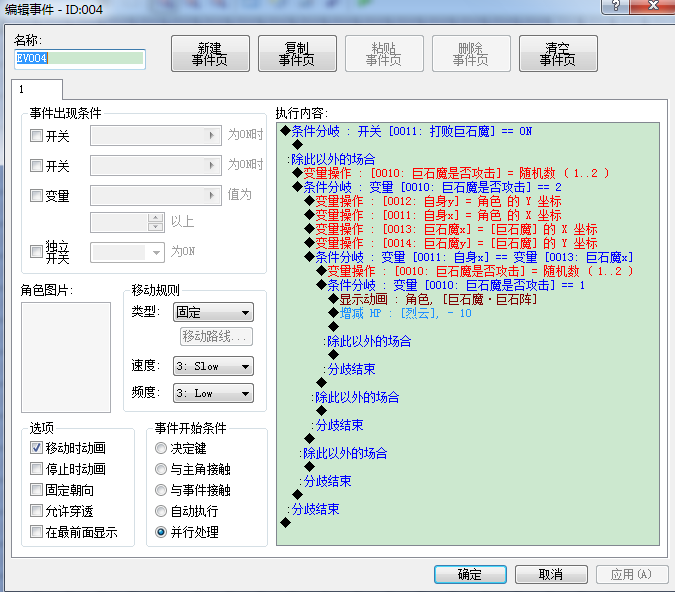Select the 增减 HP: [烈云], - 10 line
This screenshot has height=592, width=675.
[x=400, y=313]
